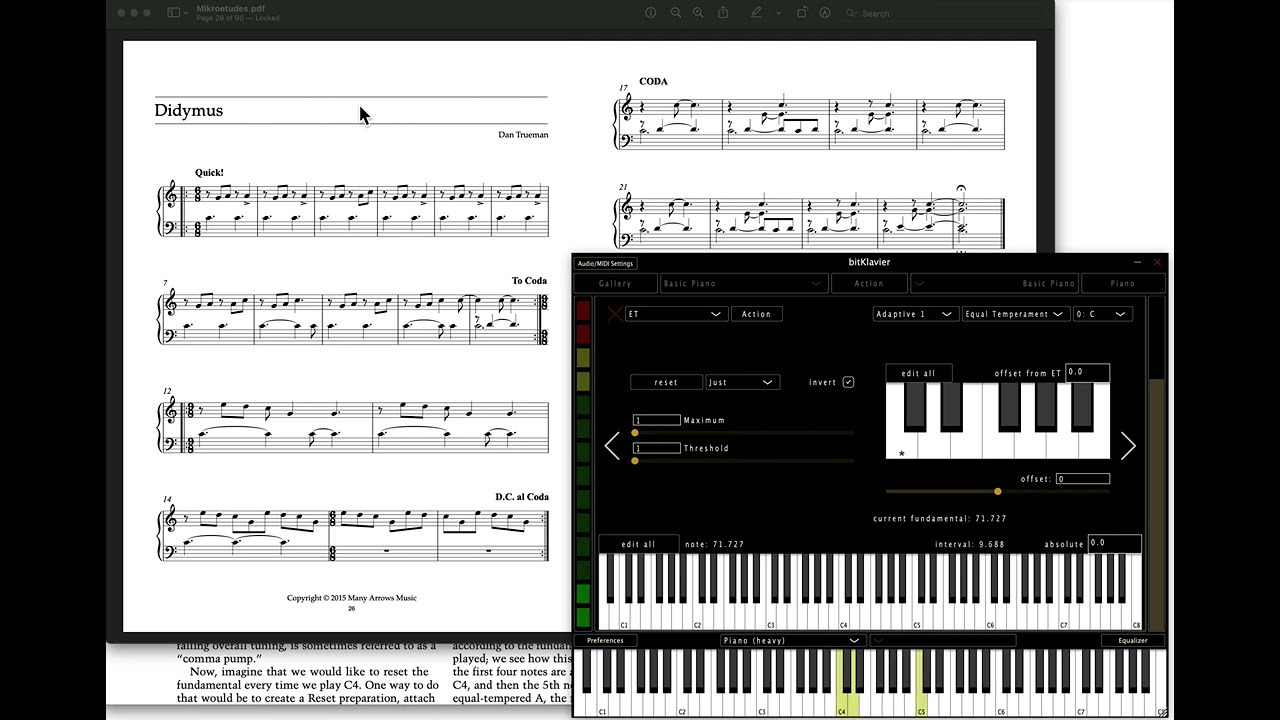The image size is (1280, 720).
Task: Adjust the Threshold slider
Action: coord(743,461)
